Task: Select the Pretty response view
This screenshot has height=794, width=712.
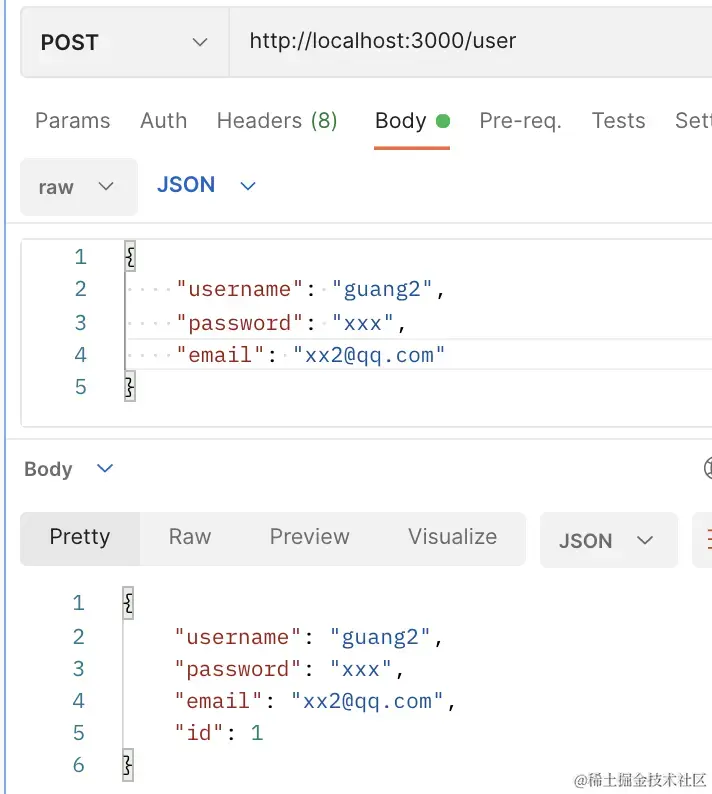Action: (x=80, y=537)
